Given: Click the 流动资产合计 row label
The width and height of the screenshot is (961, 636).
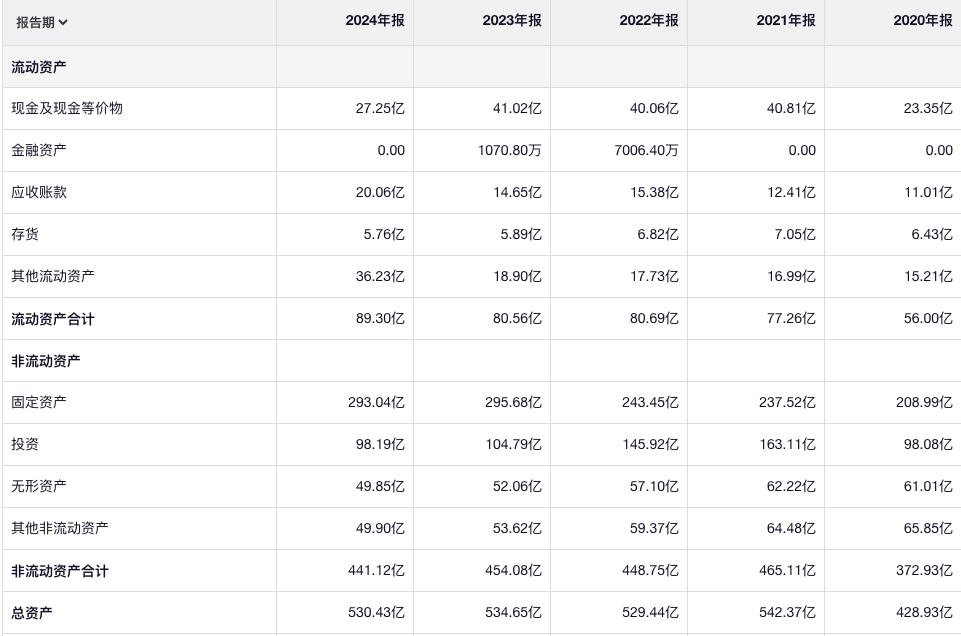Looking at the screenshot, I should pyautogui.click(x=53, y=319).
